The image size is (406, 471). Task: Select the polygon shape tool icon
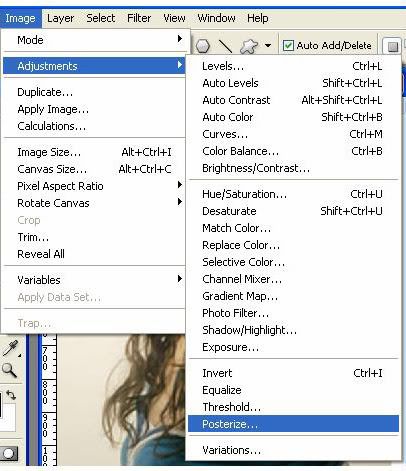click(x=203, y=46)
